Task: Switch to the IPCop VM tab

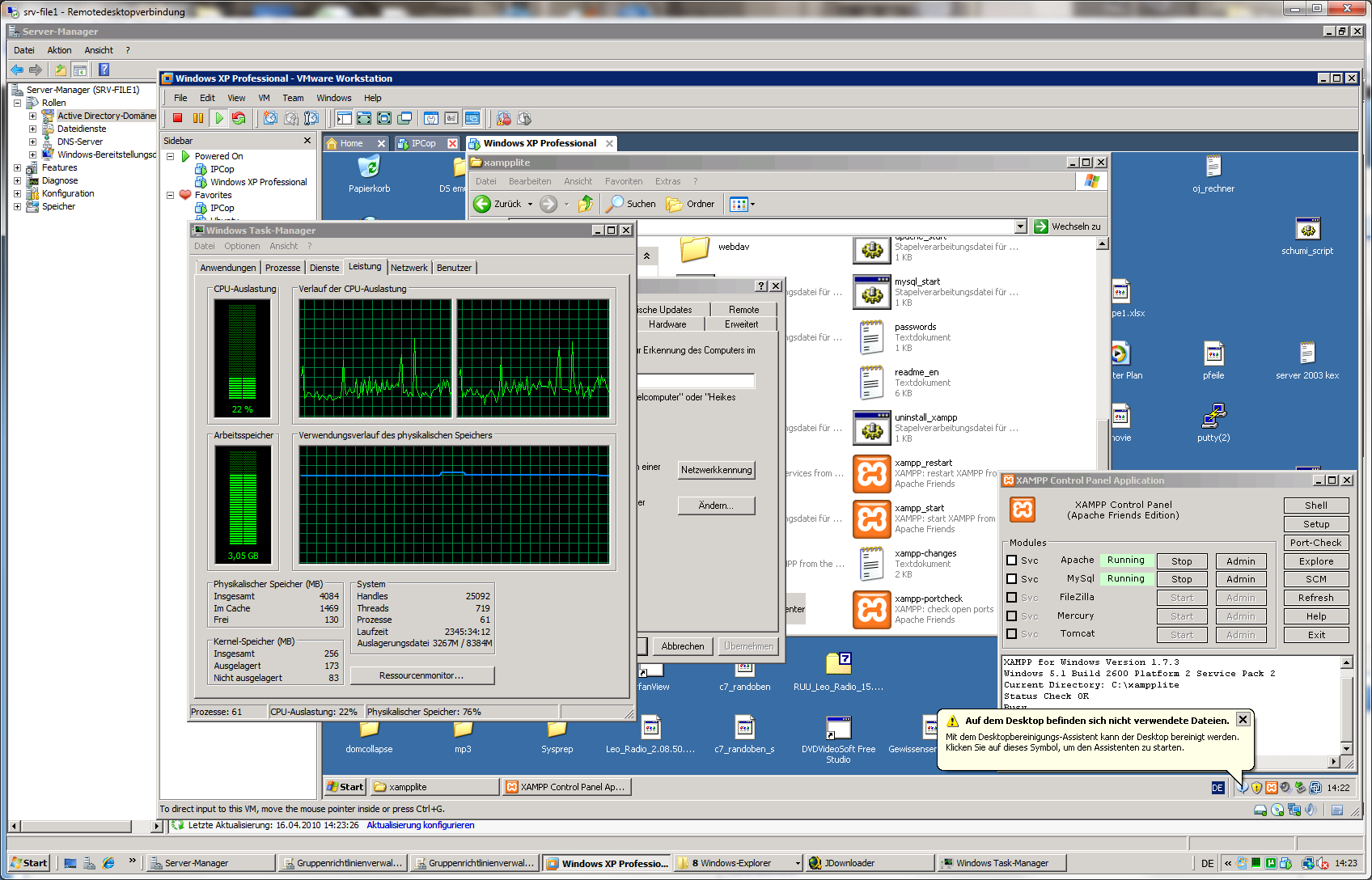Action: [x=426, y=143]
